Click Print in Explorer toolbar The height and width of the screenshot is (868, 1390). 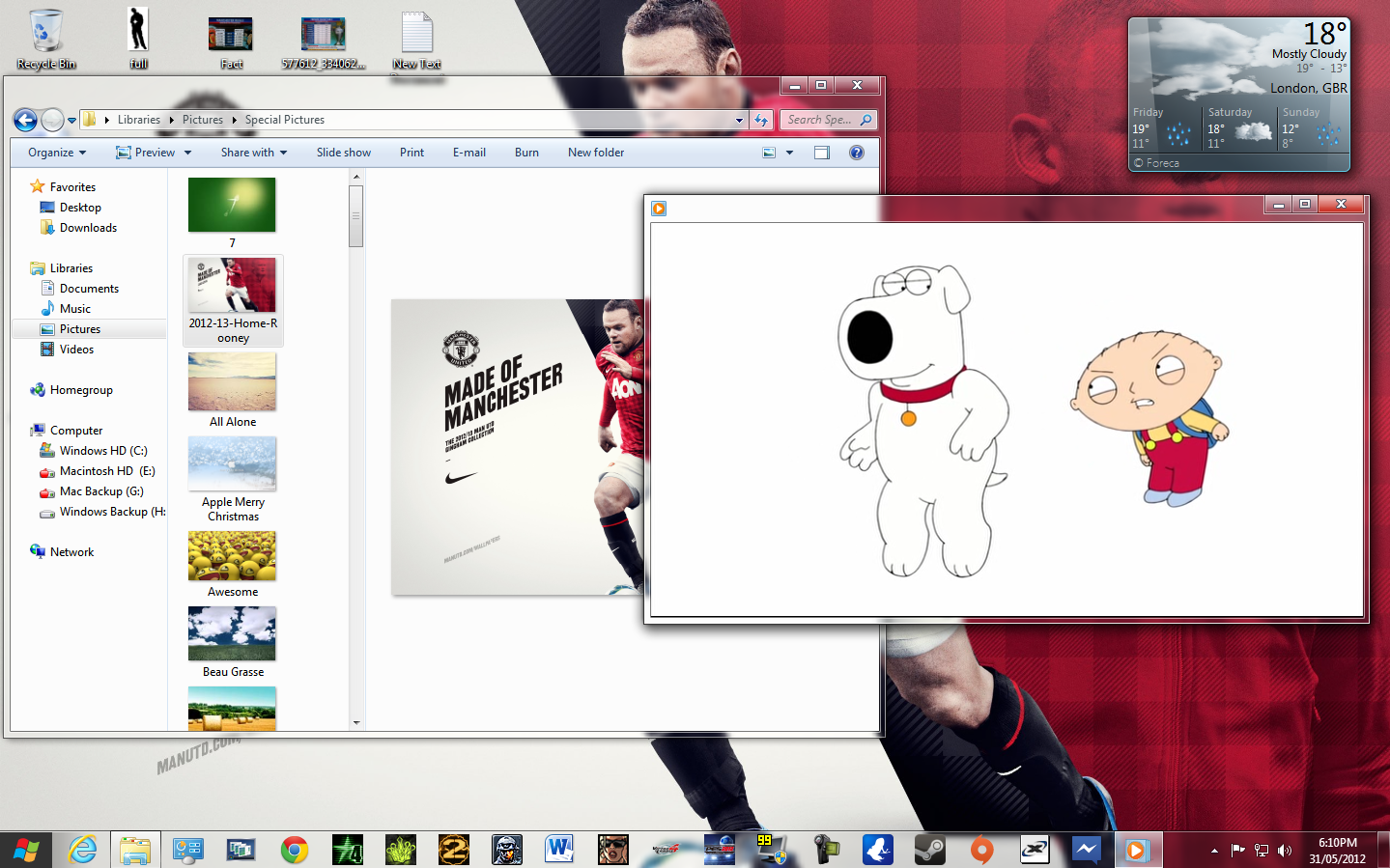(411, 153)
